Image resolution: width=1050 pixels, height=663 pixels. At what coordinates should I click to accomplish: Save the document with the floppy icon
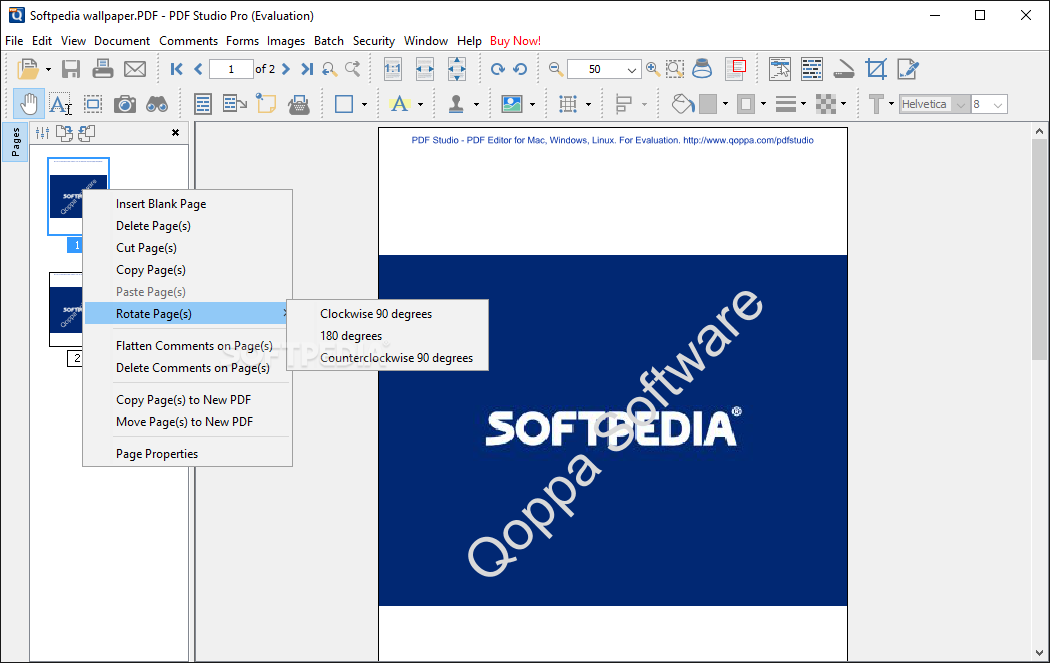pos(71,69)
